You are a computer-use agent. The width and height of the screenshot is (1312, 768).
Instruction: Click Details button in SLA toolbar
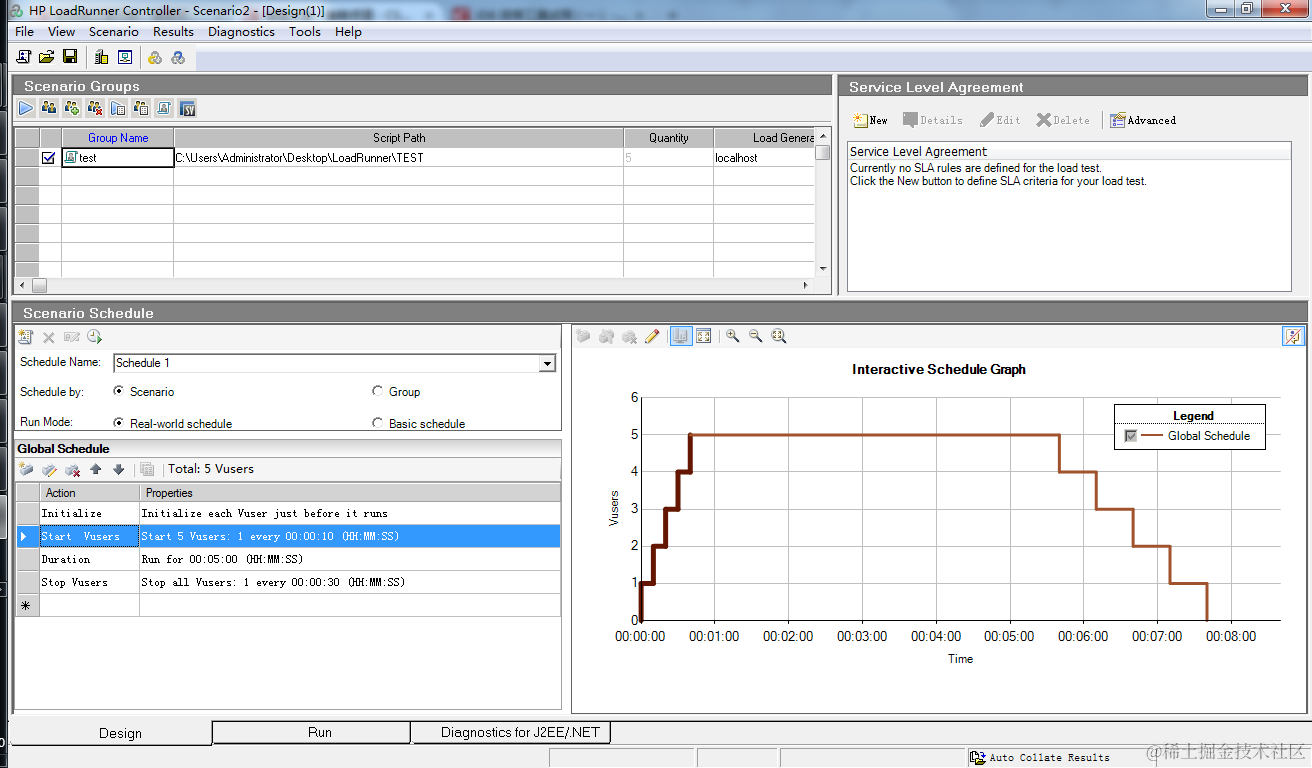(932, 120)
